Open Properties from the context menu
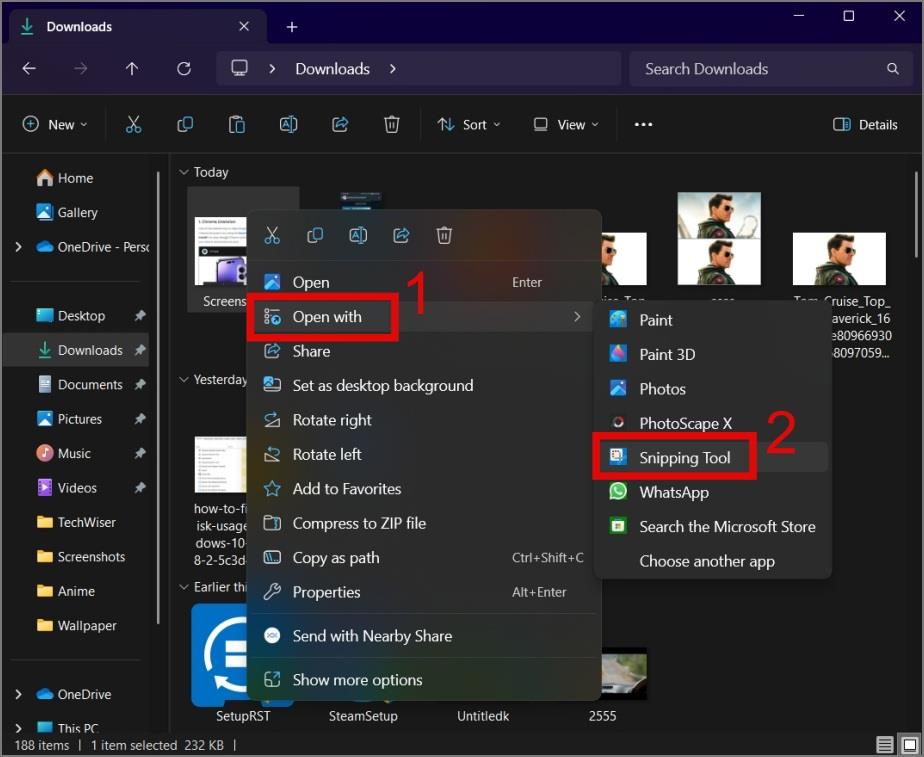The height and width of the screenshot is (757, 924). 419,592
